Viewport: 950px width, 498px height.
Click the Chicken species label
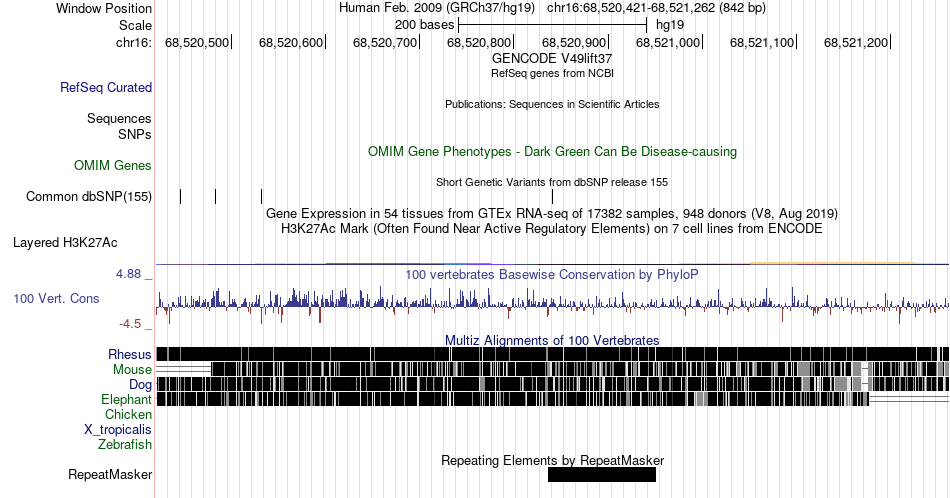128,414
